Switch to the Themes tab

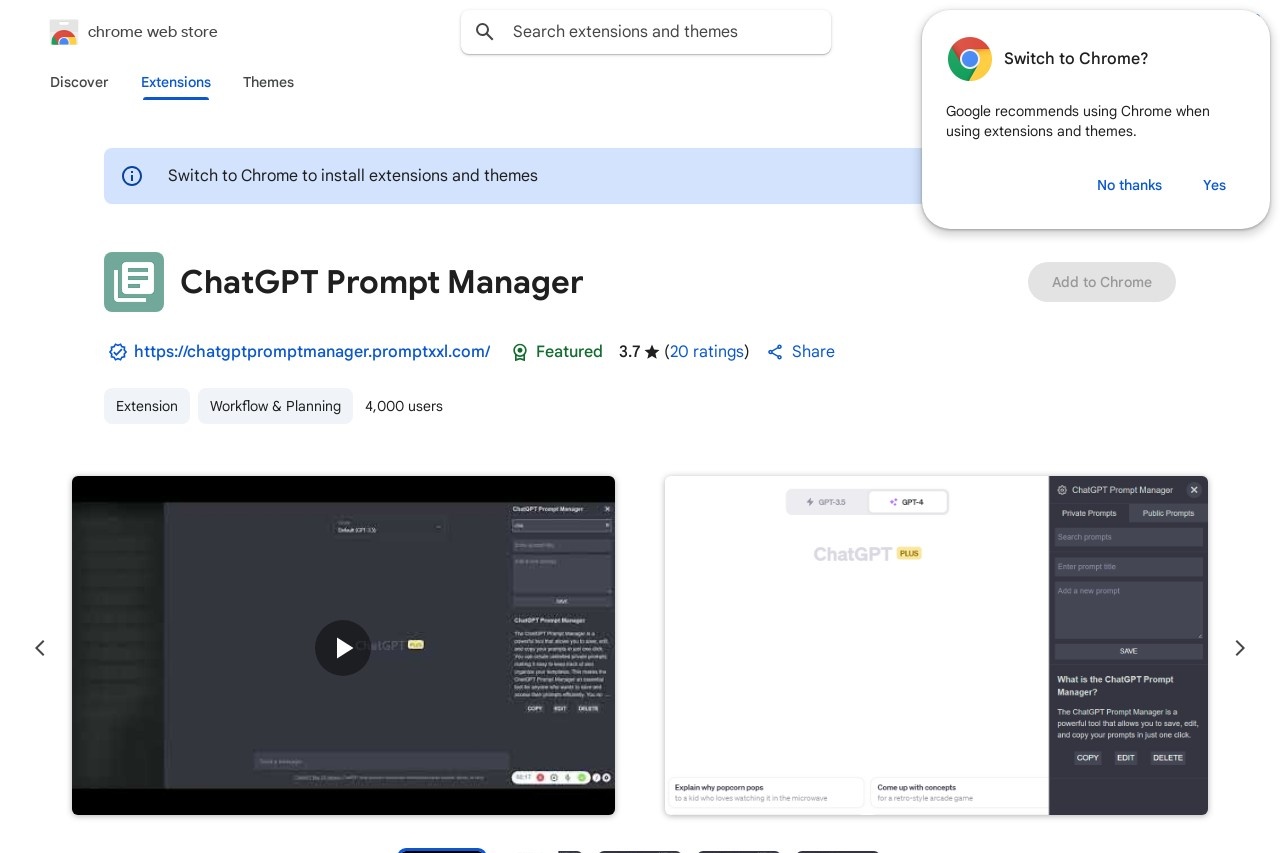(x=268, y=82)
